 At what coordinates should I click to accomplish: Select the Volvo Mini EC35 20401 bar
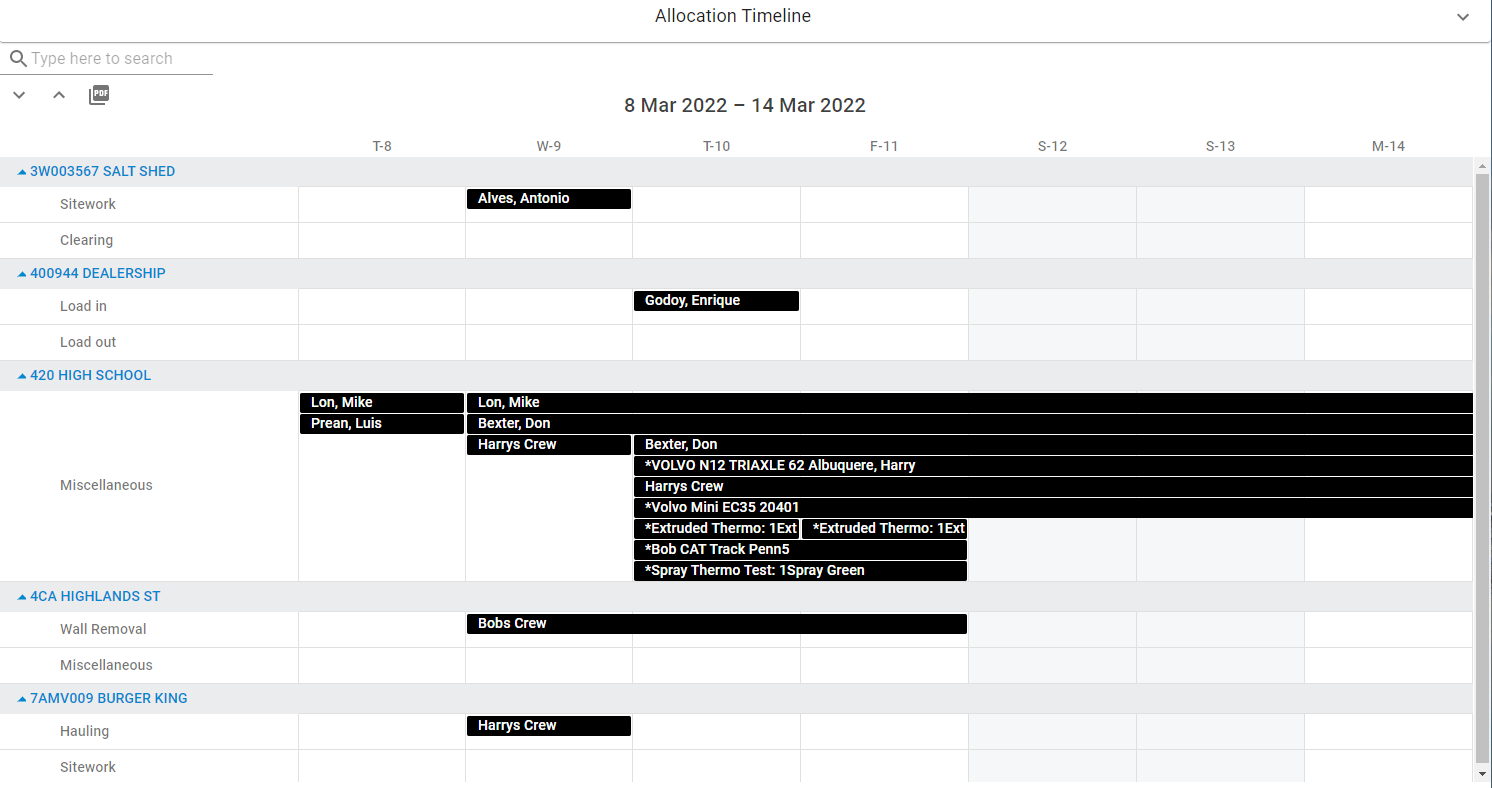click(1052, 508)
